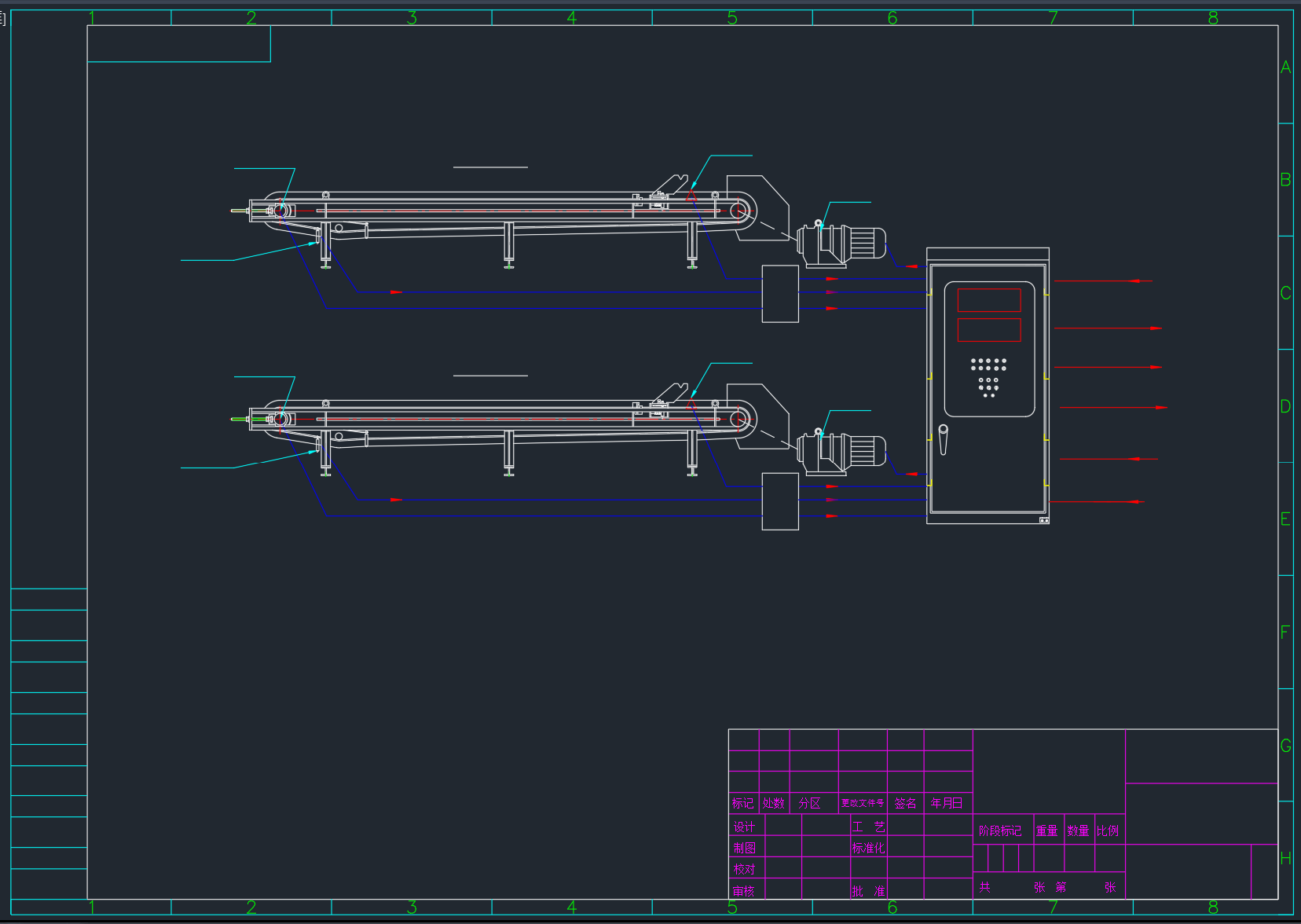This screenshot has width=1301, height=924.
Task: Select the 审核 label in title block
Action: coord(744,891)
